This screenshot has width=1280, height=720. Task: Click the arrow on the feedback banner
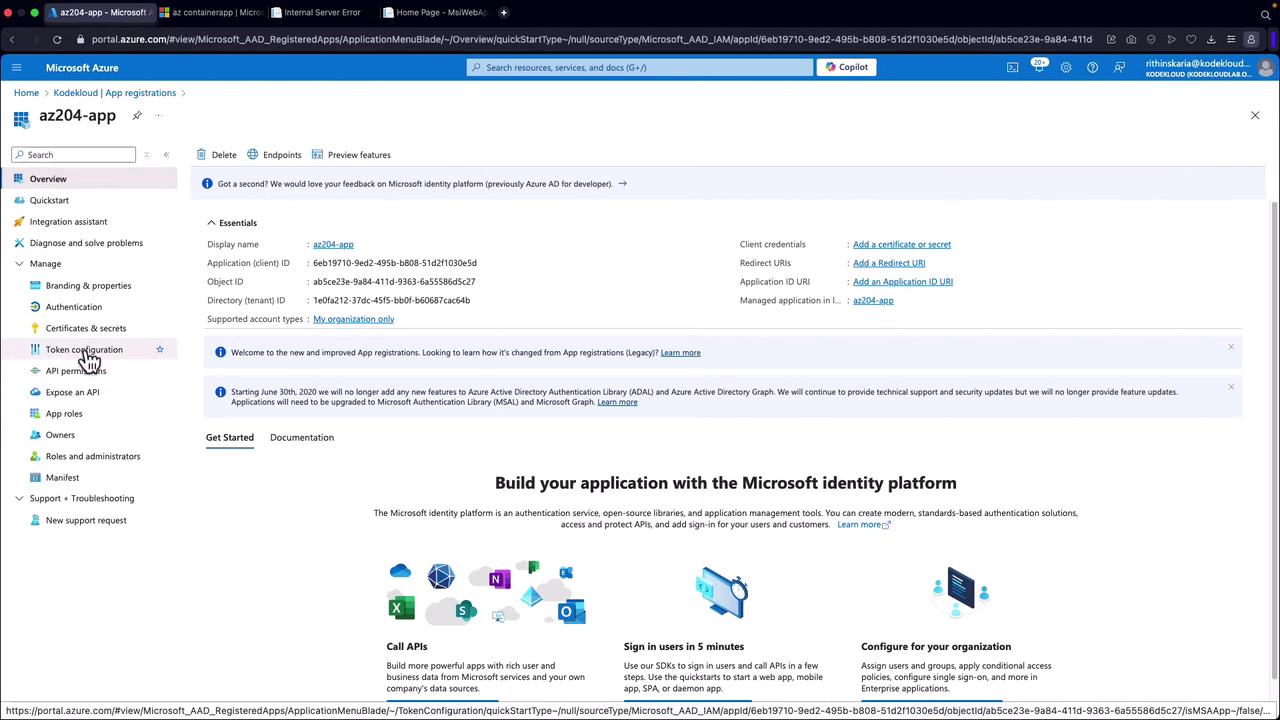[622, 184]
